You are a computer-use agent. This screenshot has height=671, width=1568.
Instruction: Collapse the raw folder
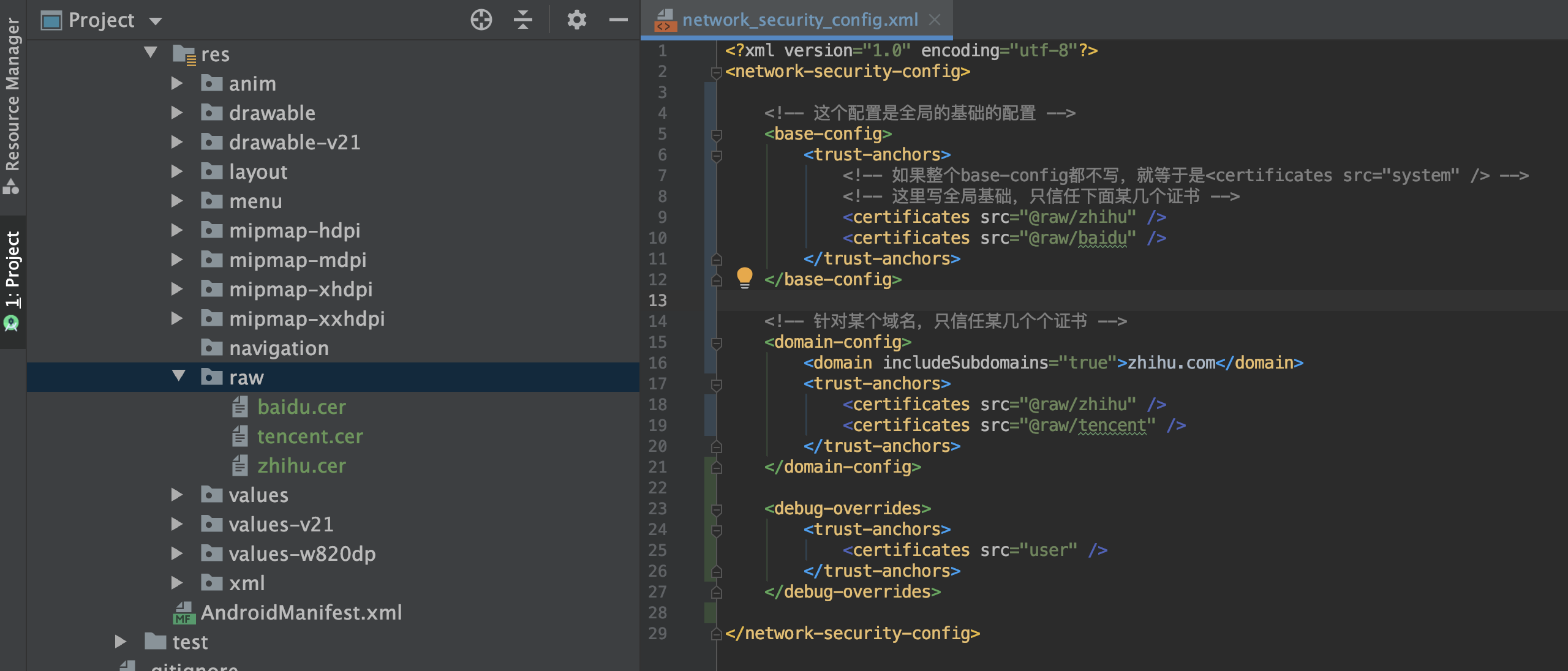178,377
